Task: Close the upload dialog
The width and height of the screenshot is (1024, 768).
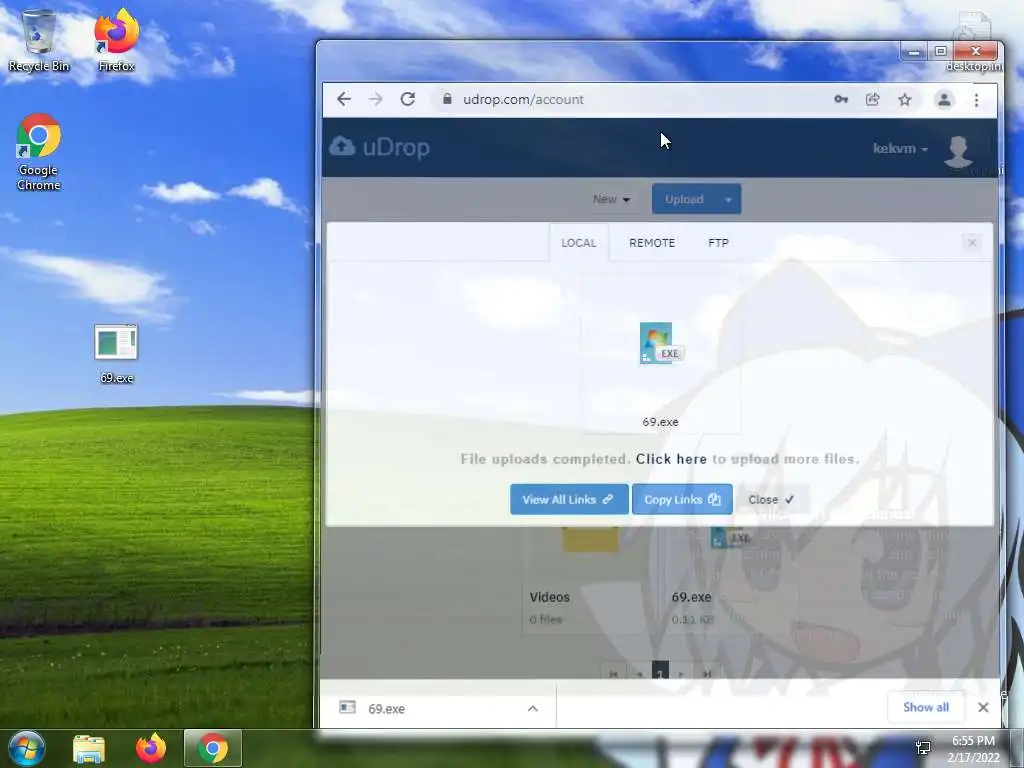Action: [x=771, y=500]
